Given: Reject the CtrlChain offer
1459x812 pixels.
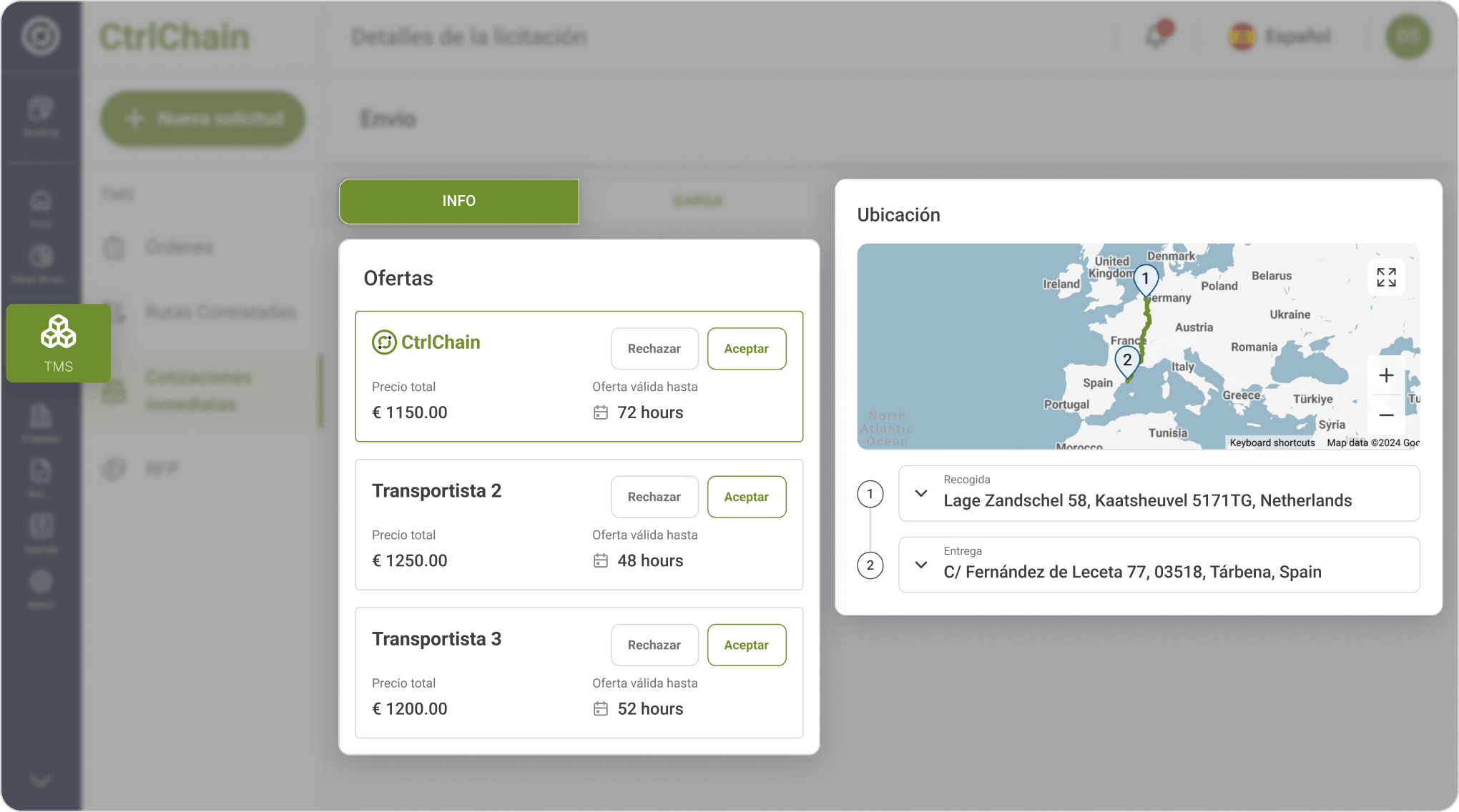Looking at the screenshot, I should (654, 349).
